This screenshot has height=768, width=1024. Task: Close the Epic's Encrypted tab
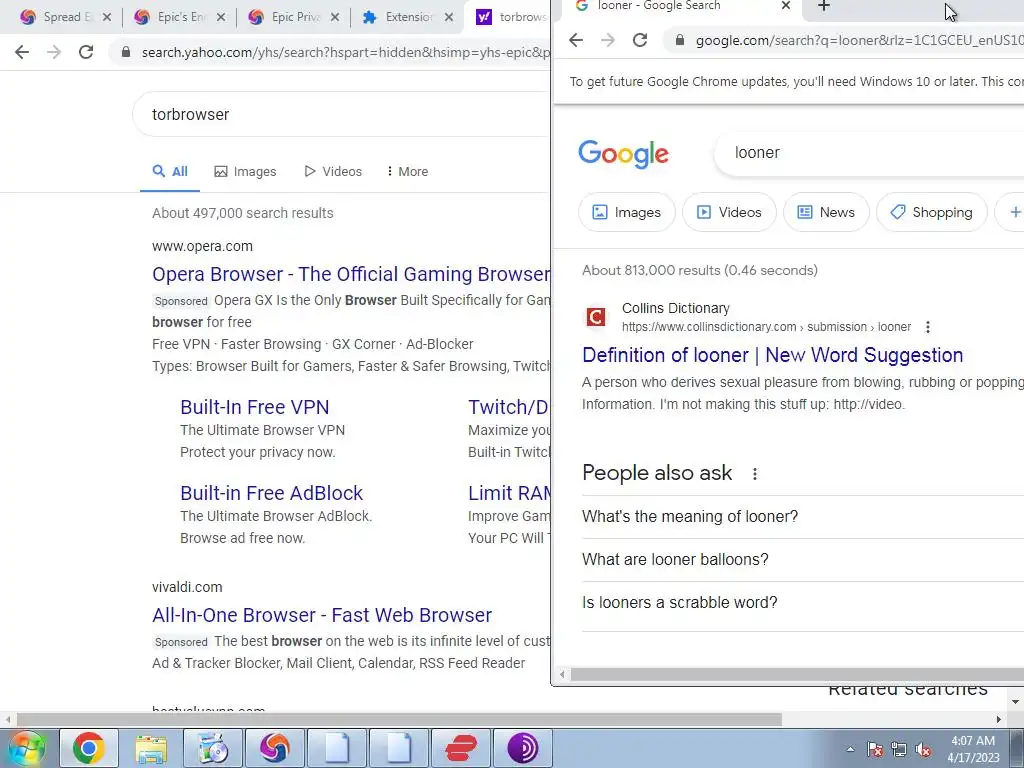tap(221, 17)
